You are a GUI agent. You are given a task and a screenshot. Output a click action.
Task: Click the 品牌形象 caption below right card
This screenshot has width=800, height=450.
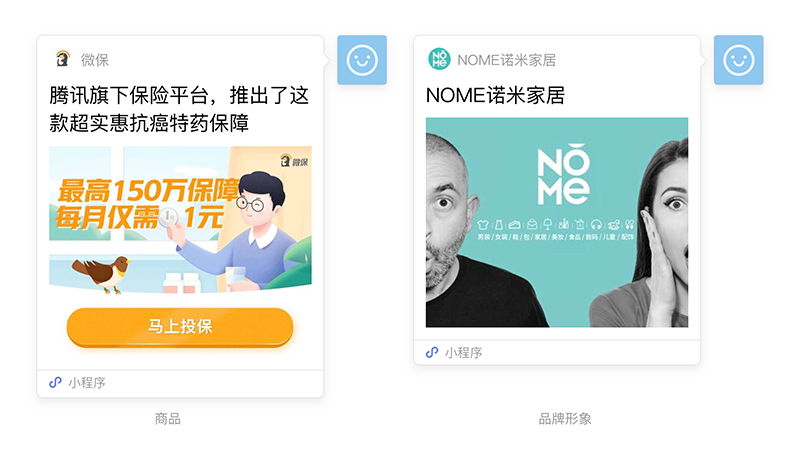[565, 419]
